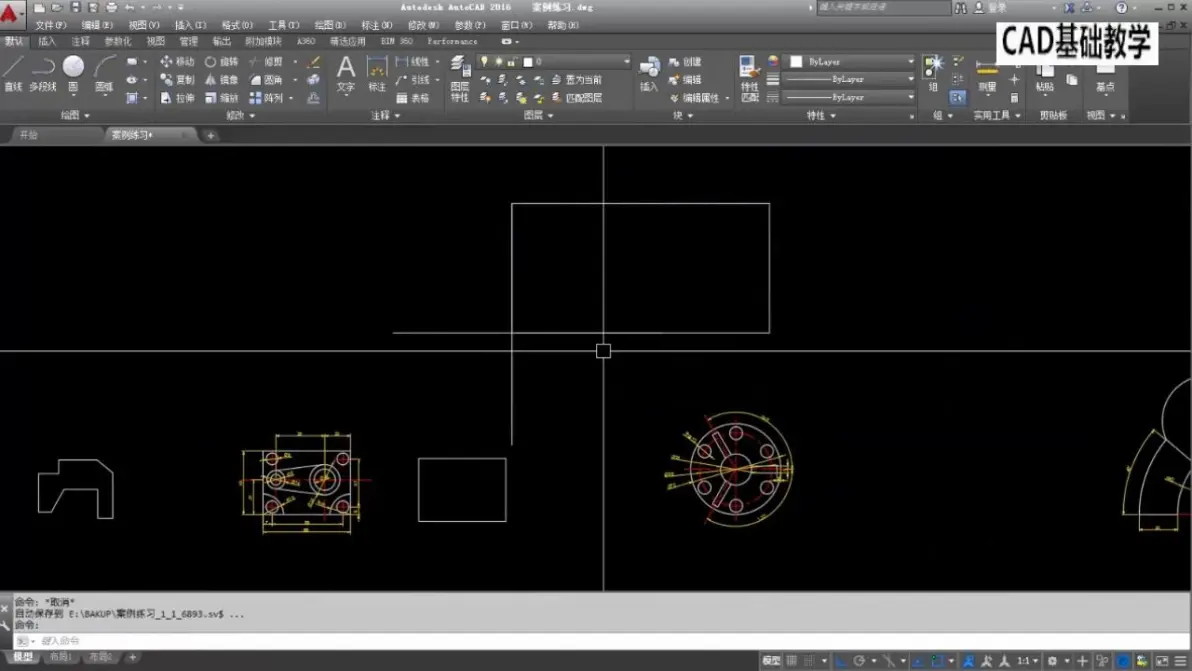Click the Move (移动) tool
This screenshot has width=1192, height=671.
tap(178, 62)
